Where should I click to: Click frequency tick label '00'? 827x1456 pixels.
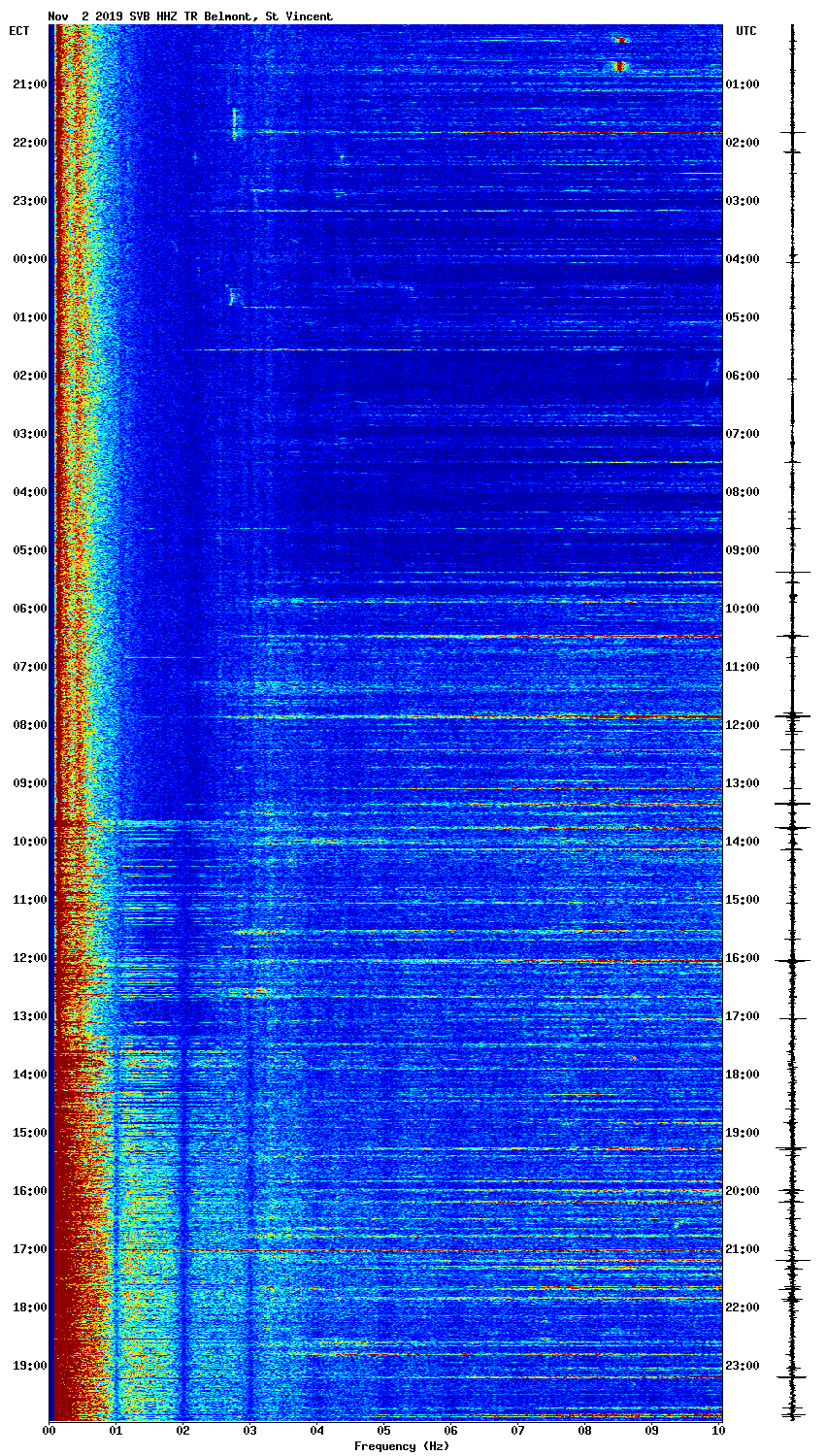(x=49, y=1431)
